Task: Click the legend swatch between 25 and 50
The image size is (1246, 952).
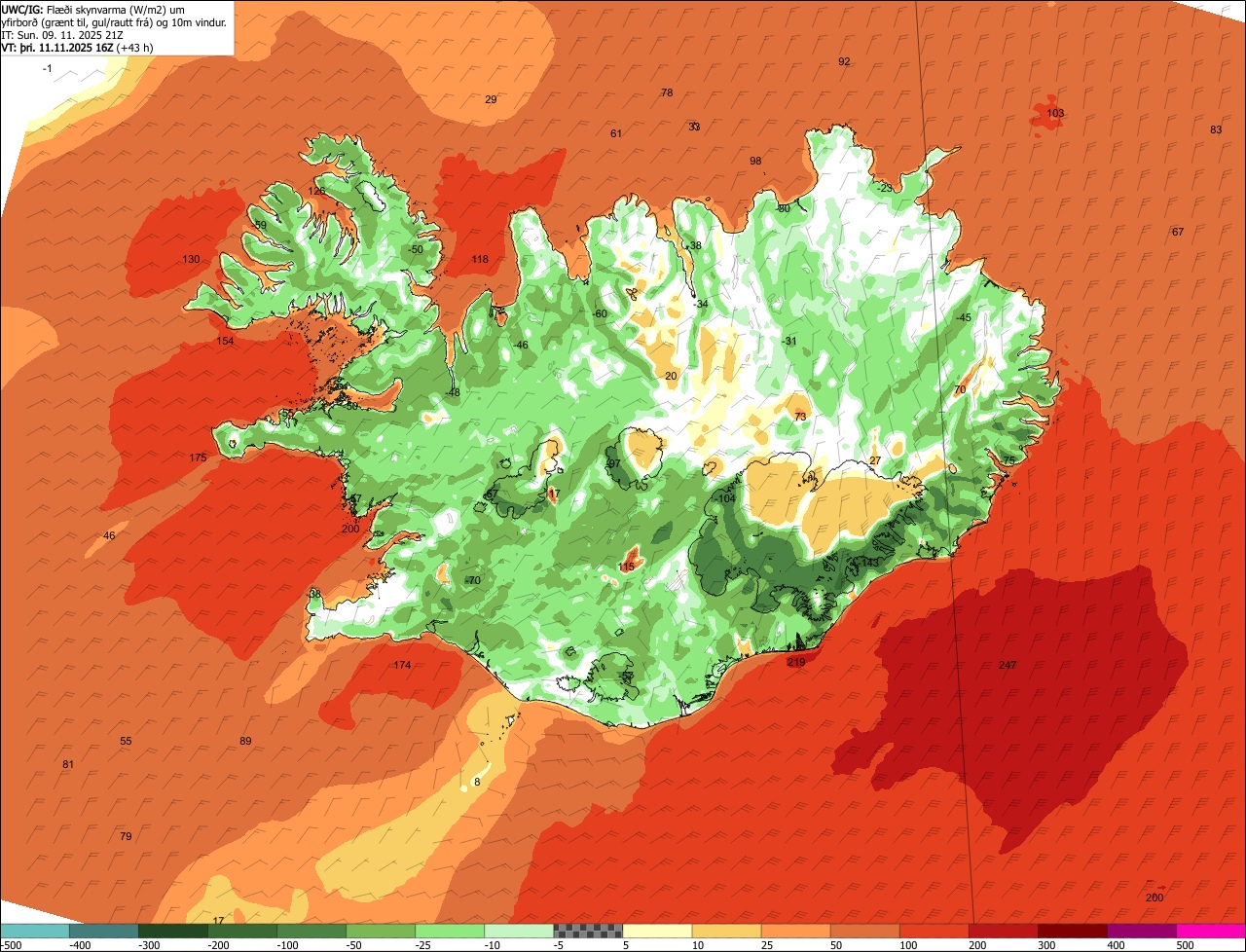Action: tap(795, 931)
